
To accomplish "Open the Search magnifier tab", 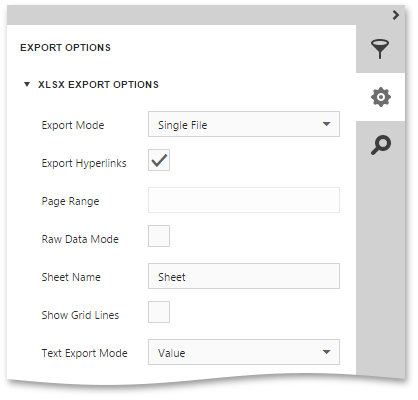I will (x=381, y=145).
